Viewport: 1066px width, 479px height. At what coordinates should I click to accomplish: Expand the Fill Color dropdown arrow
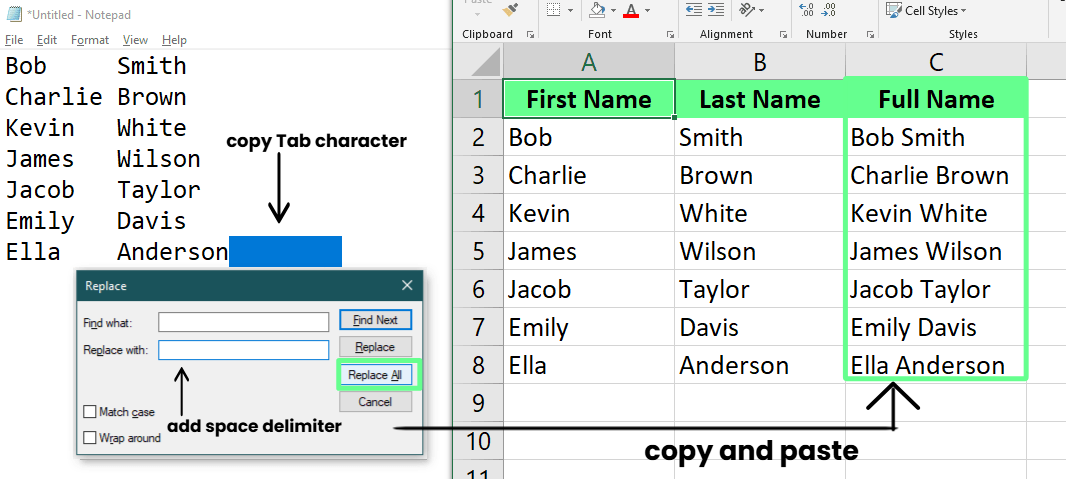613,10
